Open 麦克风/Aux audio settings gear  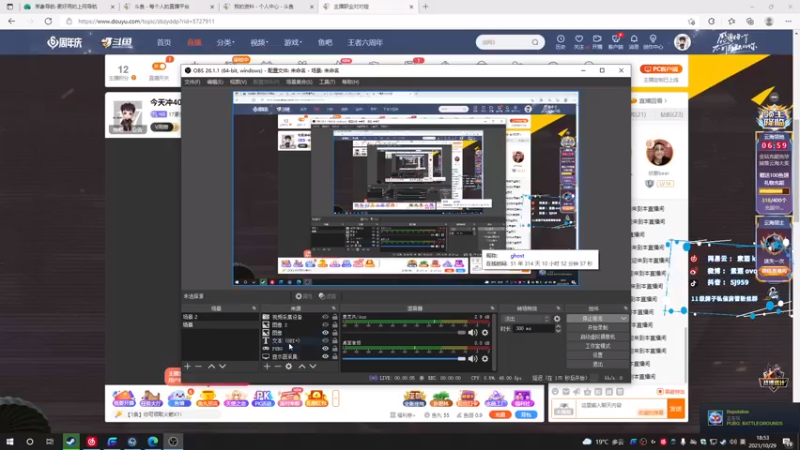pyautogui.click(x=485, y=333)
